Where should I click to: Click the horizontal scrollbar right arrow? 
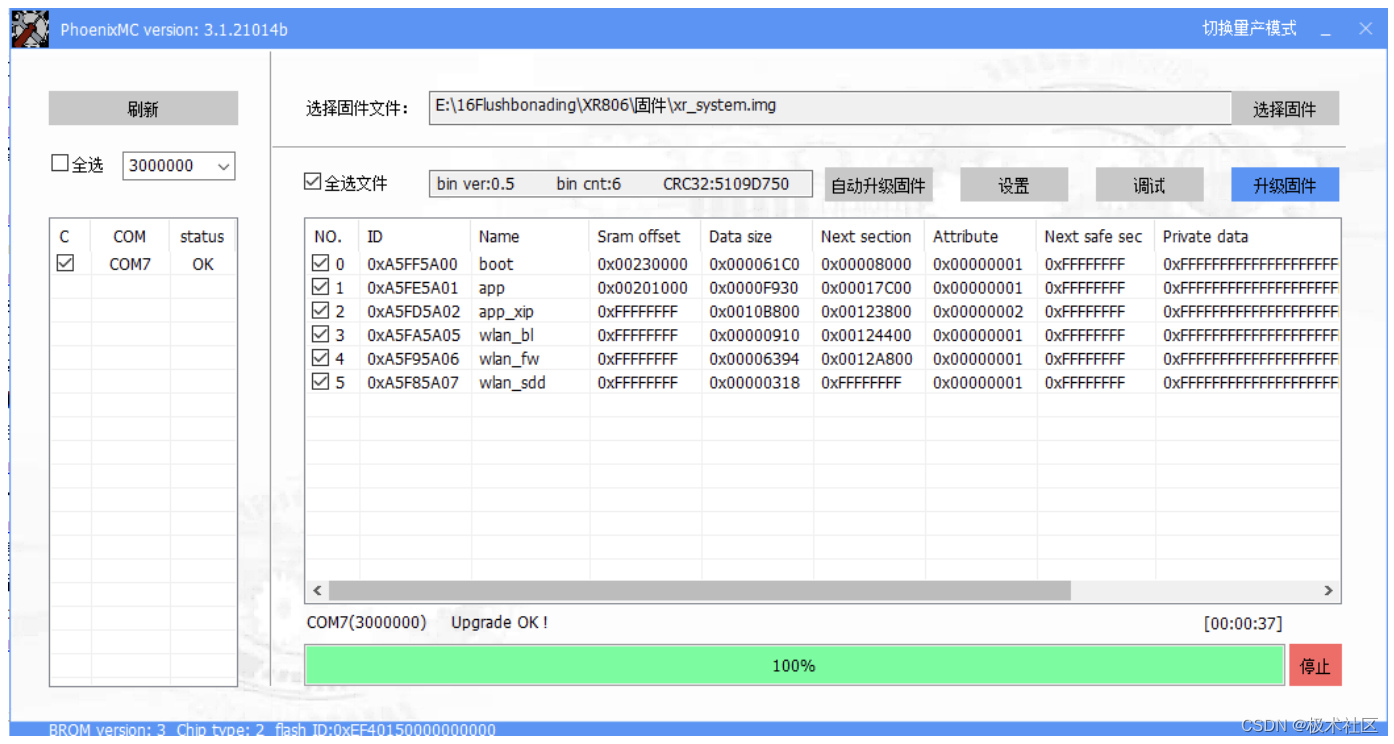point(1328,591)
